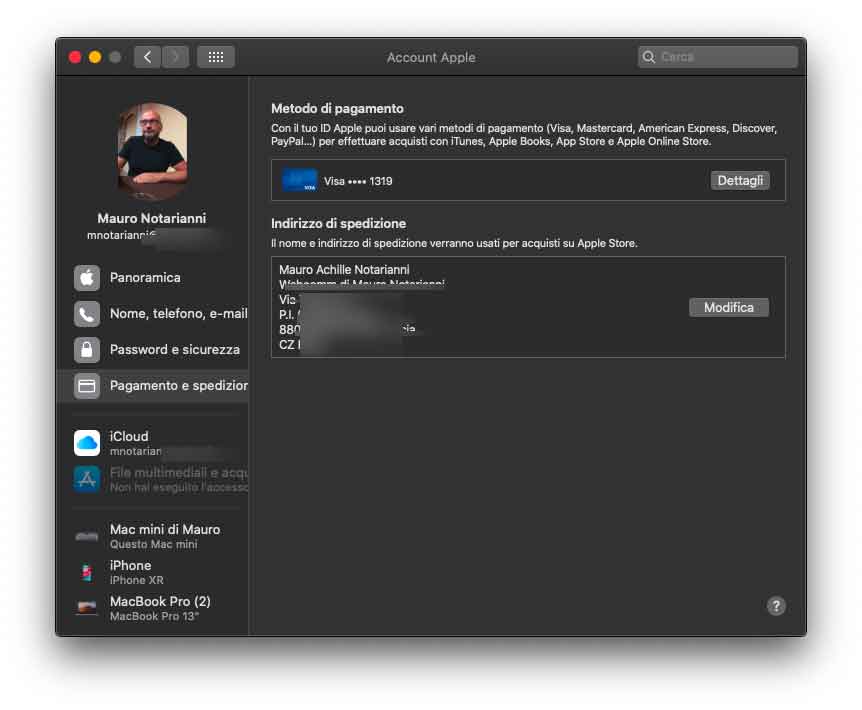Image resolution: width=862 pixels, height=710 pixels.
Task: Open File multimediali e acquisti entry
Action: pyautogui.click(x=153, y=479)
